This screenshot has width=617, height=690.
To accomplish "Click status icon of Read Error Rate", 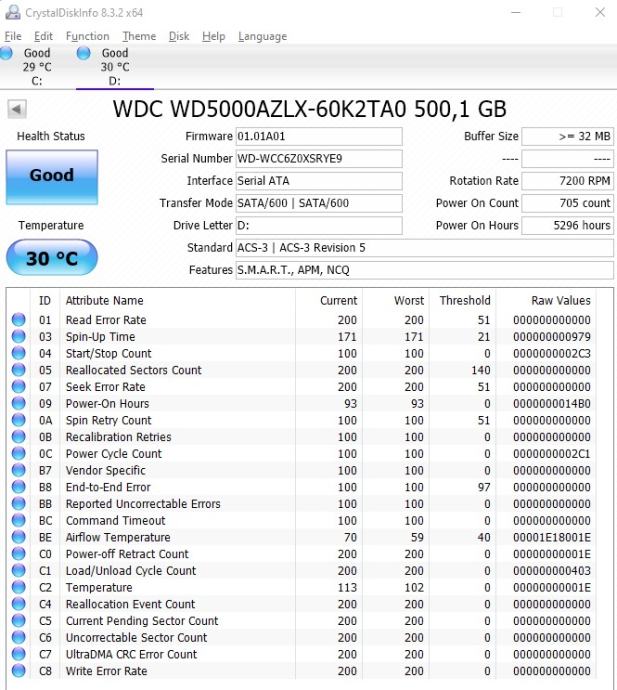I will (x=18, y=319).
